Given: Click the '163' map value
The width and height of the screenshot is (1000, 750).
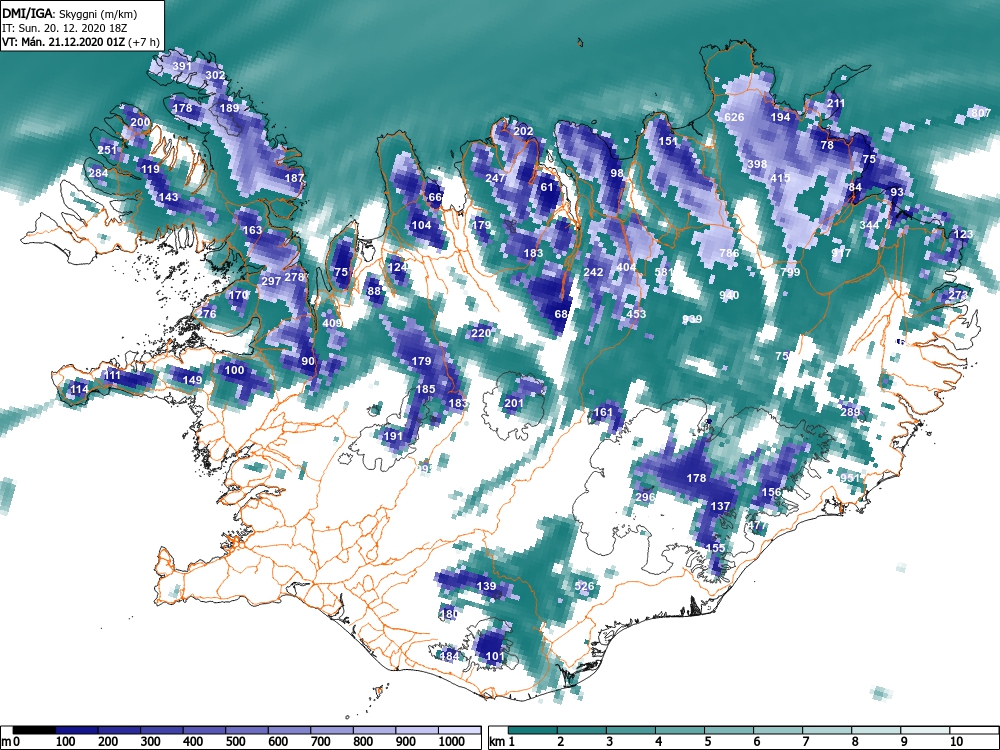Looking at the screenshot, I should 252,230.
